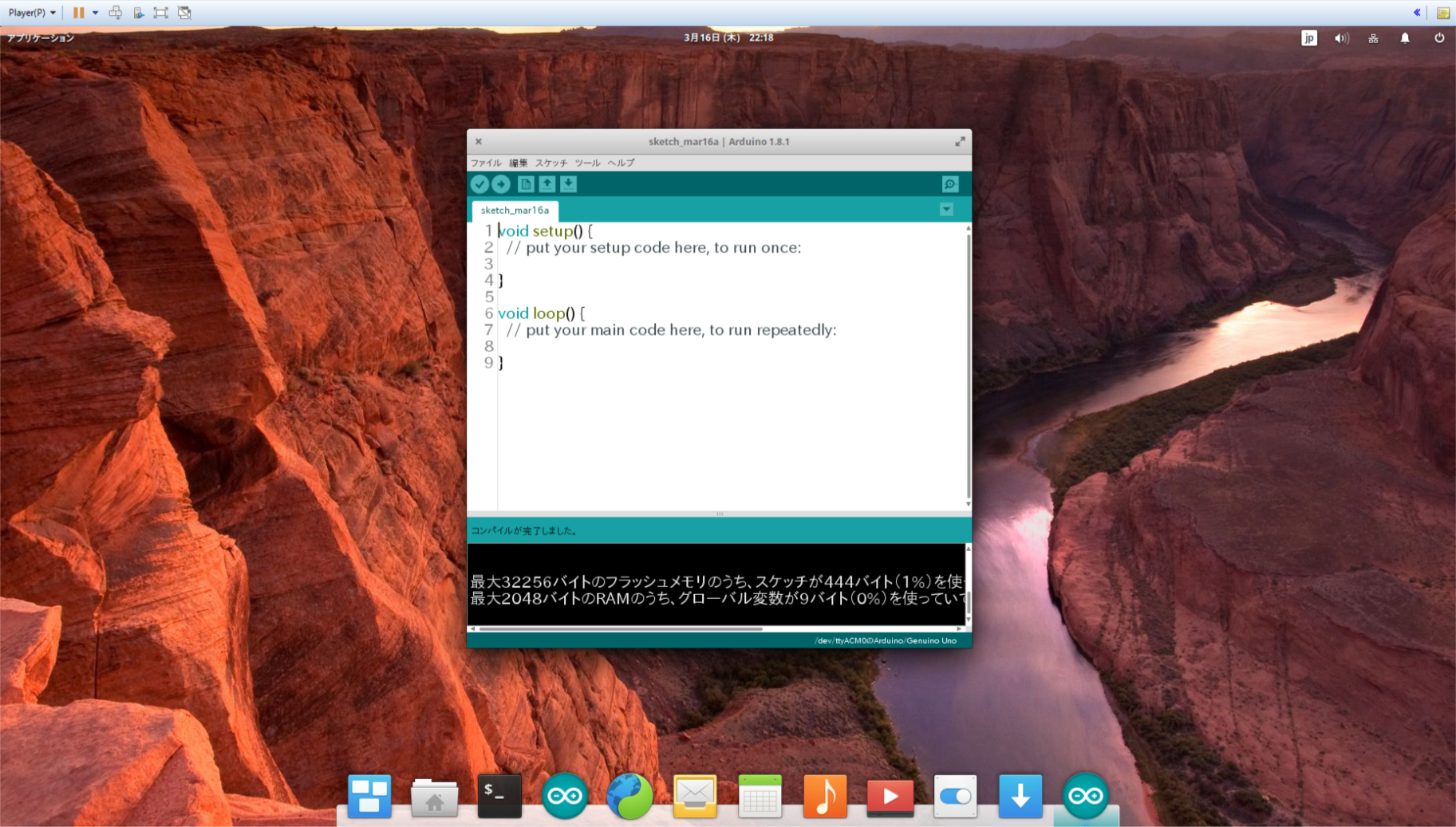The width and height of the screenshot is (1456, 827).
Task: Click the Verify (checkmark) button
Action: click(x=479, y=184)
